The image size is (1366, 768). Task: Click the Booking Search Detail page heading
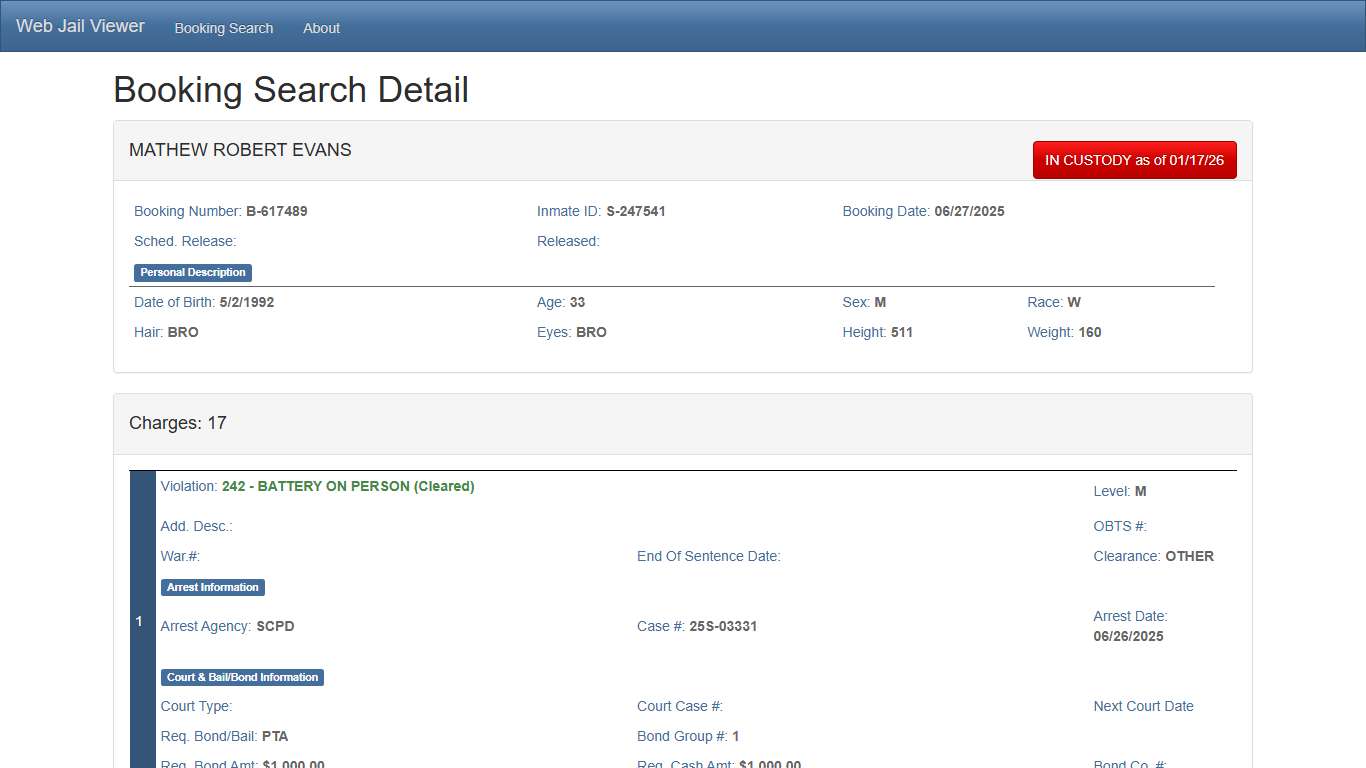pos(291,90)
